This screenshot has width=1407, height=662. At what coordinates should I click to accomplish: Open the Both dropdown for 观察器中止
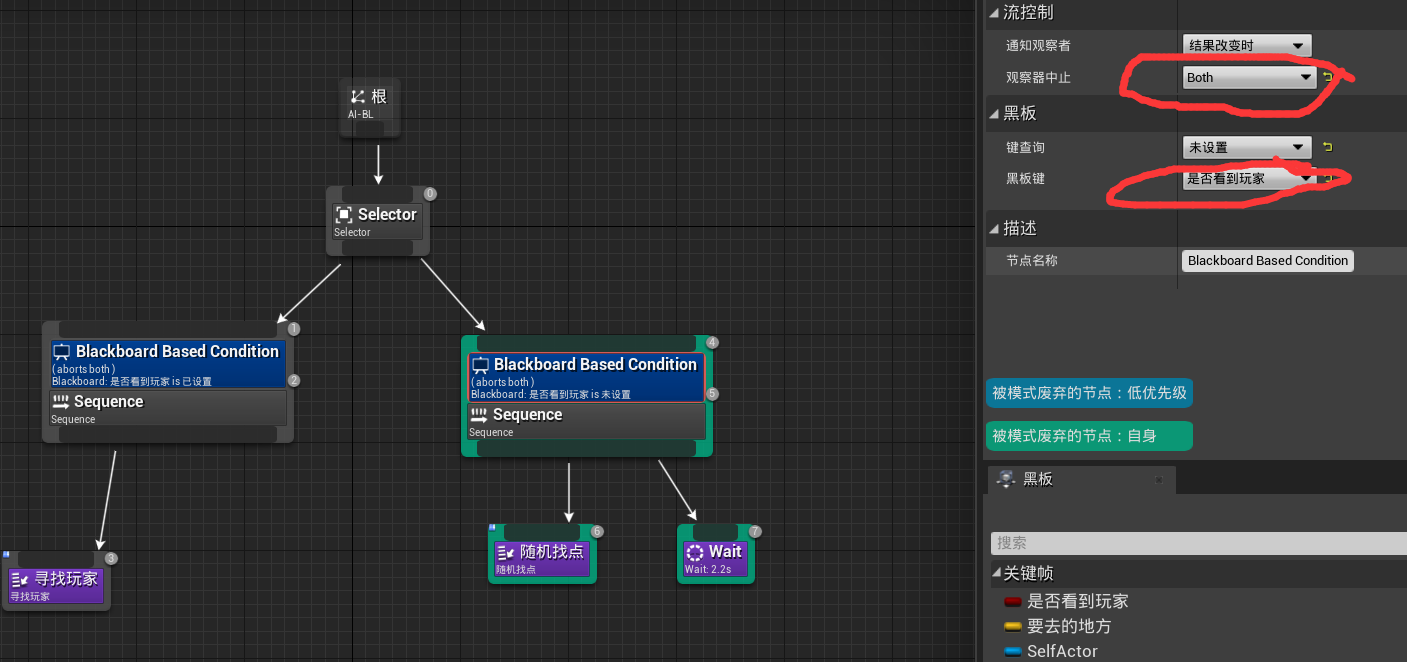[1248, 77]
